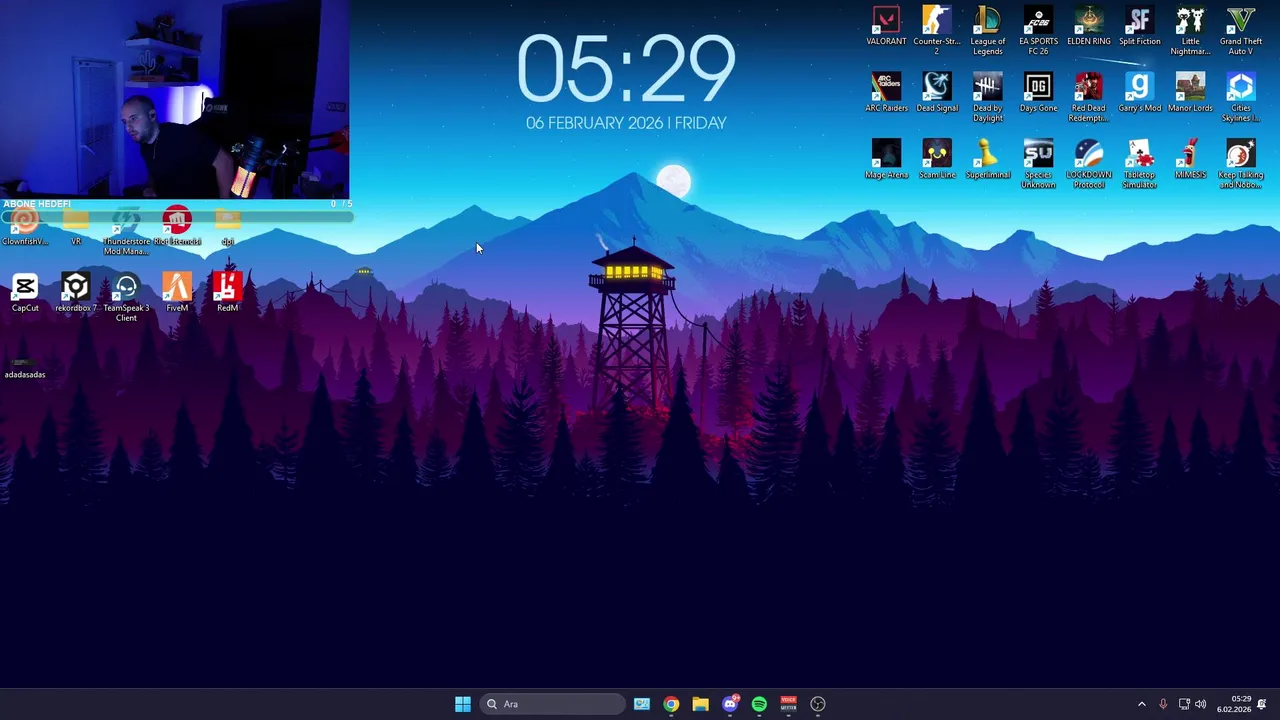1280x720 pixels.
Task: Select the Dead by Daylight shortcut
Action: point(987,98)
